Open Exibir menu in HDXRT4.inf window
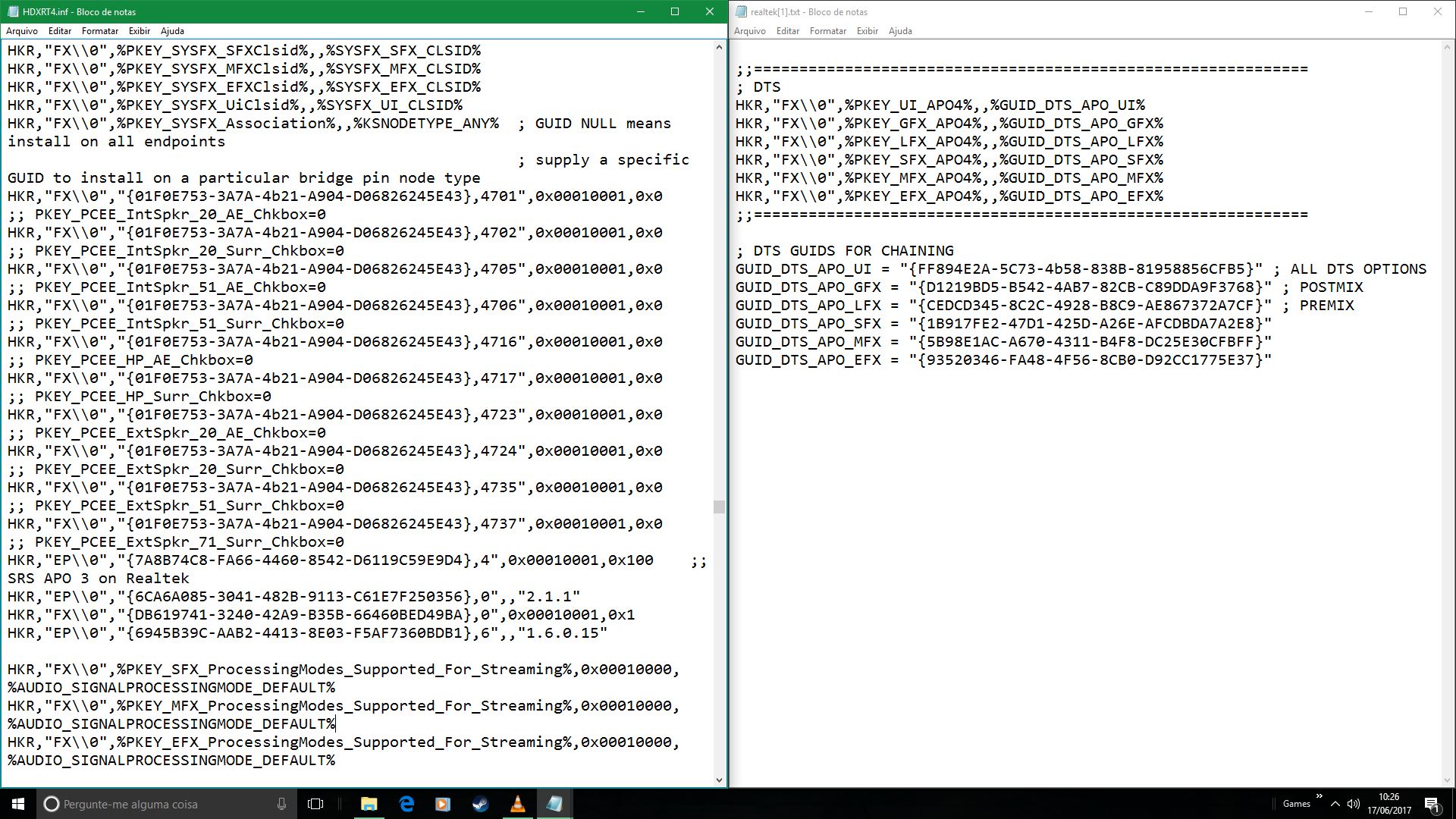1456x819 pixels. (140, 31)
